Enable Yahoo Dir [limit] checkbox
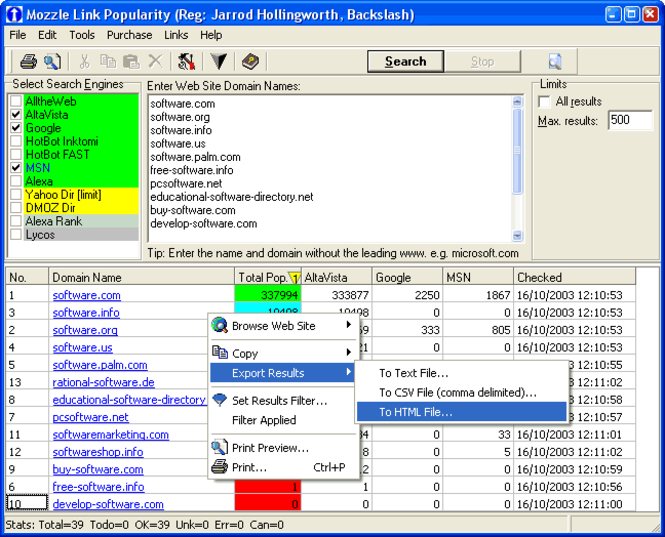The image size is (665, 537). 16,194
